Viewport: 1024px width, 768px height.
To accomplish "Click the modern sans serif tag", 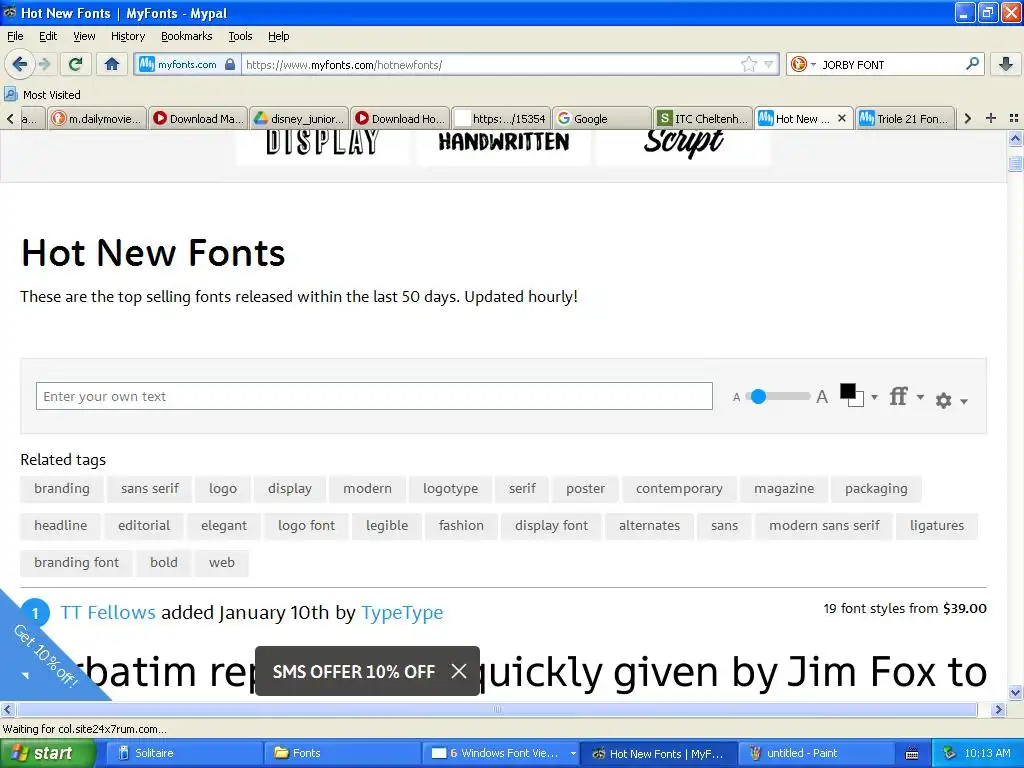I will click(x=824, y=525).
